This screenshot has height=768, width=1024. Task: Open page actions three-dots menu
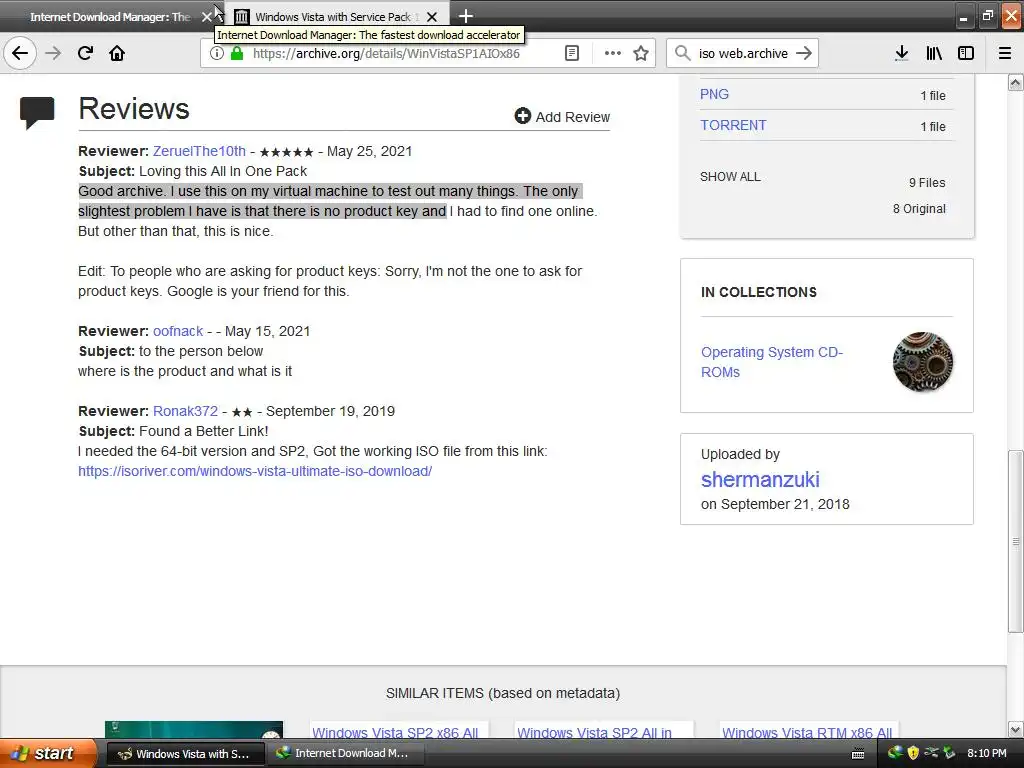613,53
